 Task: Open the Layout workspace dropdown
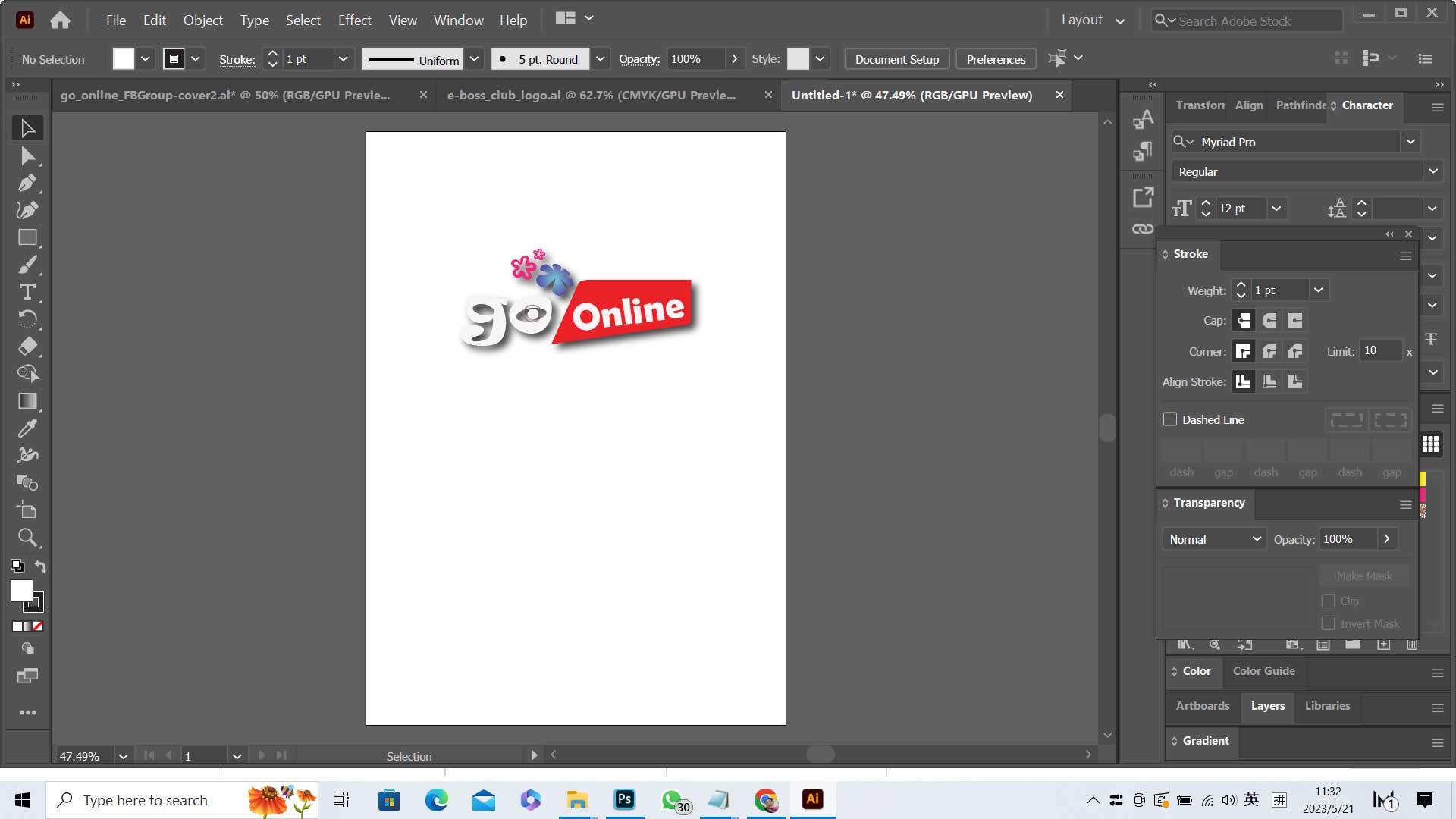click(1093, 20)
